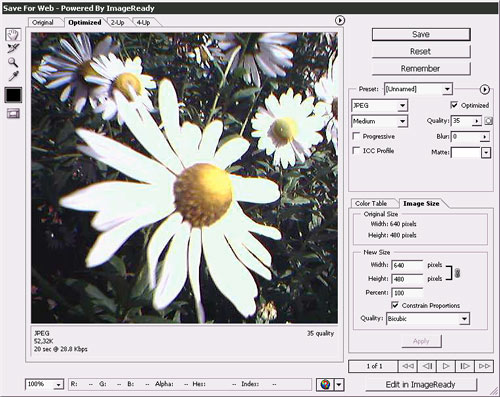Click the New Size Width field
The width and height of the screenshot is (500, 397).
(x=407, y=265)
